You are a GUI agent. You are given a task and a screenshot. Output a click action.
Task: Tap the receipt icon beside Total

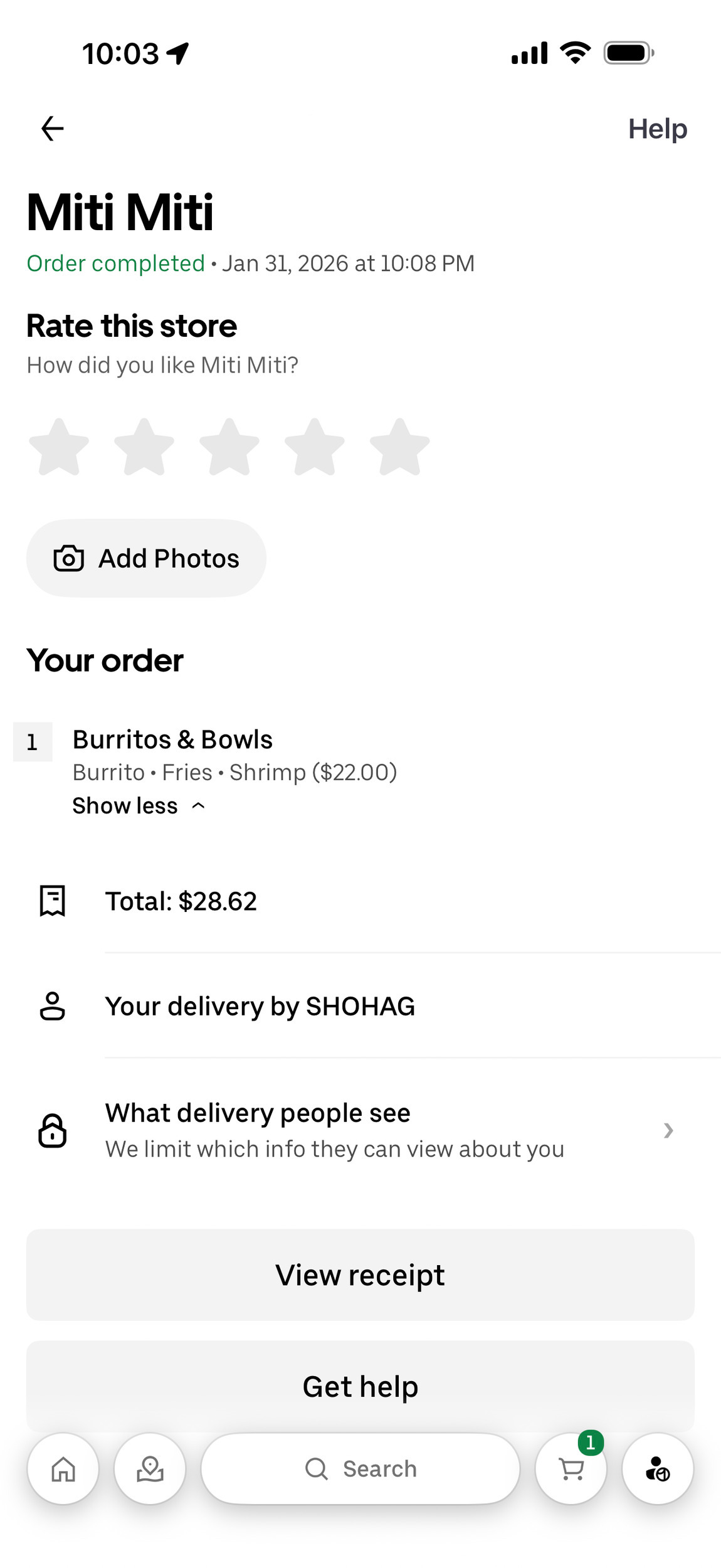pos(53,901)
